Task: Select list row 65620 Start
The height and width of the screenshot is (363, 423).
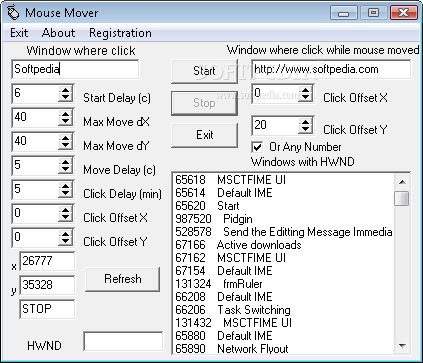Action: pos(283,206)
